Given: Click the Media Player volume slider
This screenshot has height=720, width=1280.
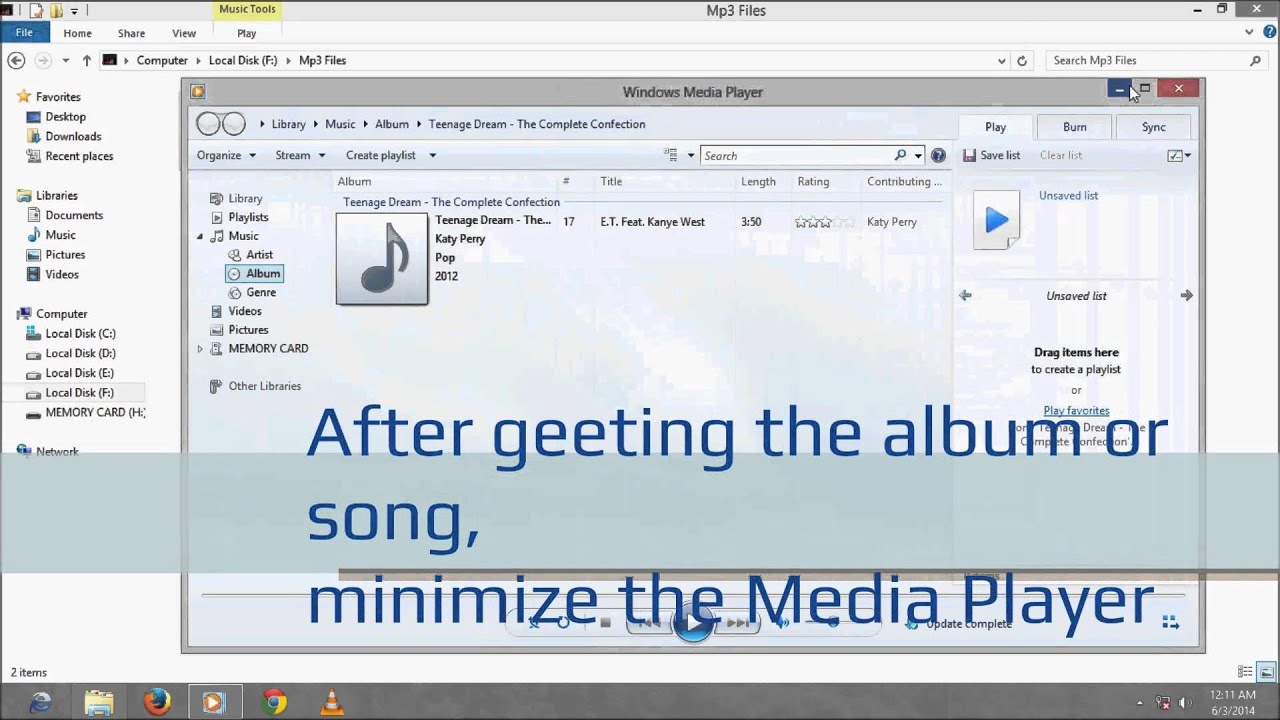Looking at the screenshot, I should pos(832,623).
